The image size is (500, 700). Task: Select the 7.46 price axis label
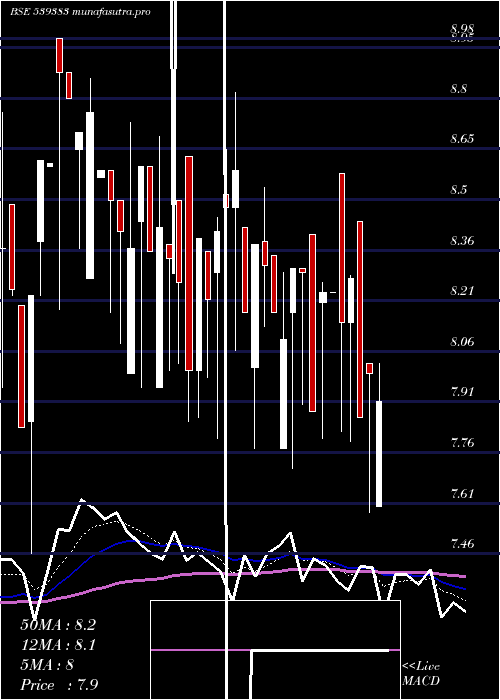[x=462, y=544]
